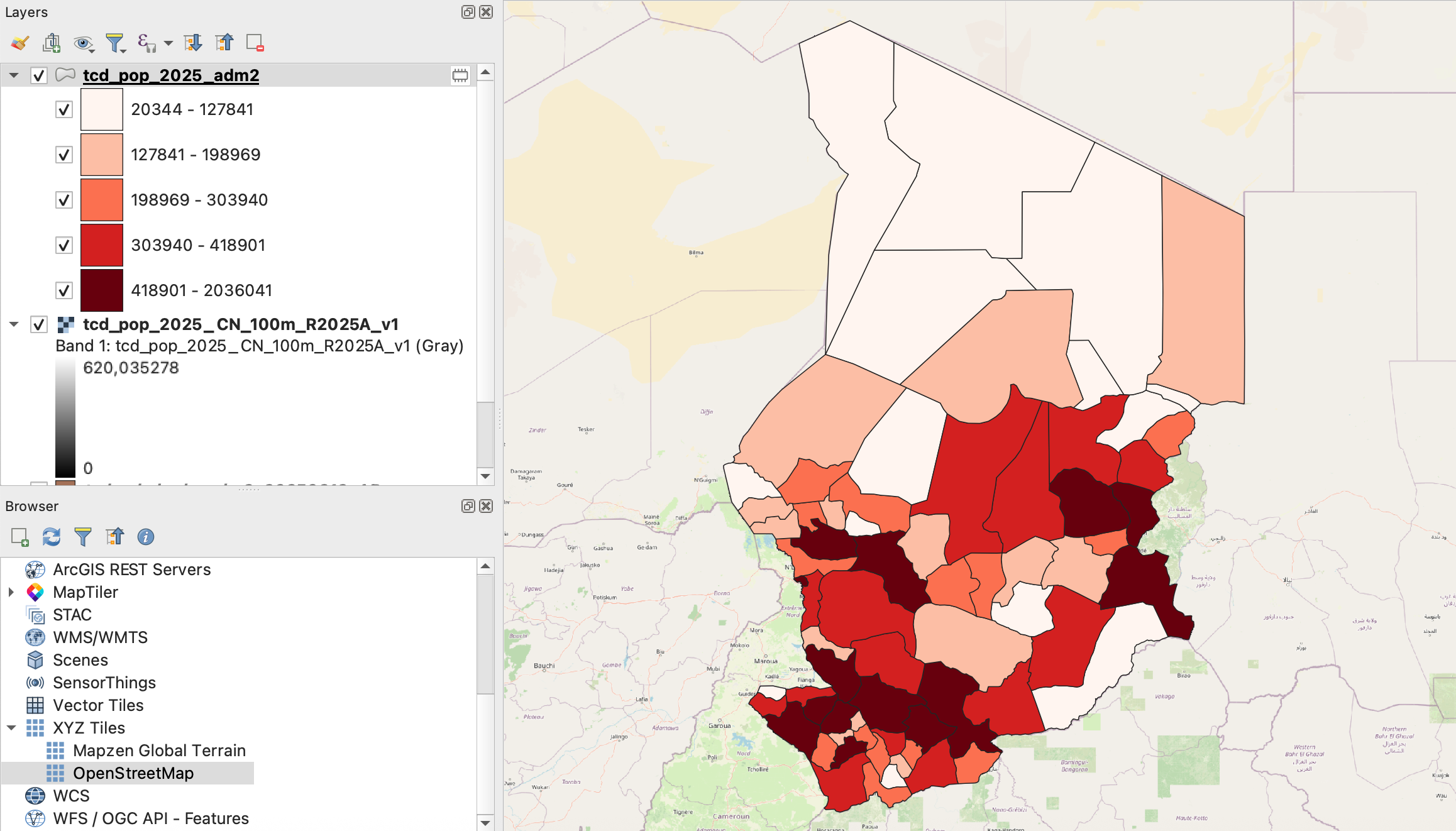This screenshot has height=831, width=1456.
Task: Click Remove Layer icon in Layers toolbar
Action: (x=255, y=43)
